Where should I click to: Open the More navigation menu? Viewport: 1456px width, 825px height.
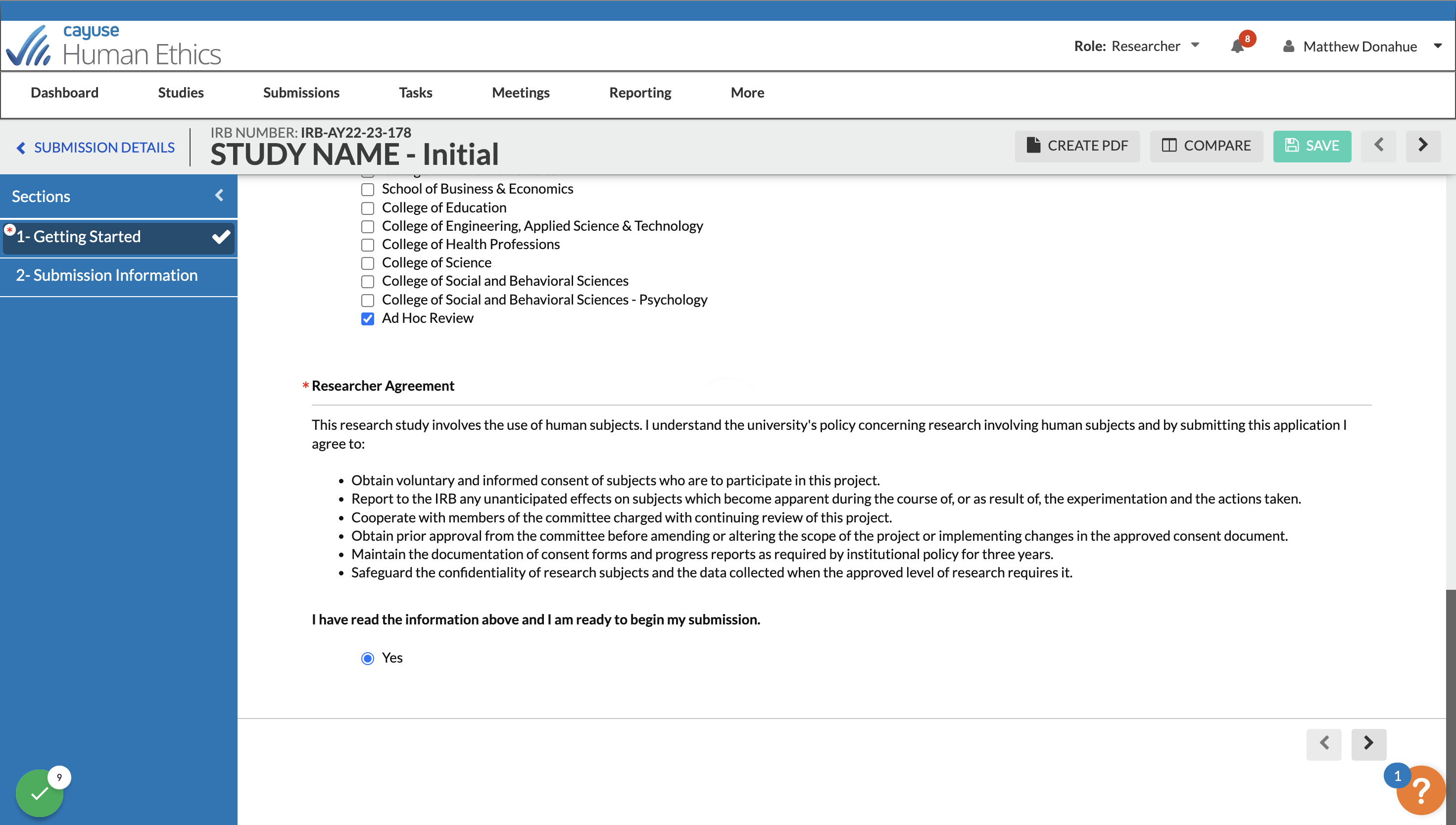pyautogui.click(x=747, y=93)
